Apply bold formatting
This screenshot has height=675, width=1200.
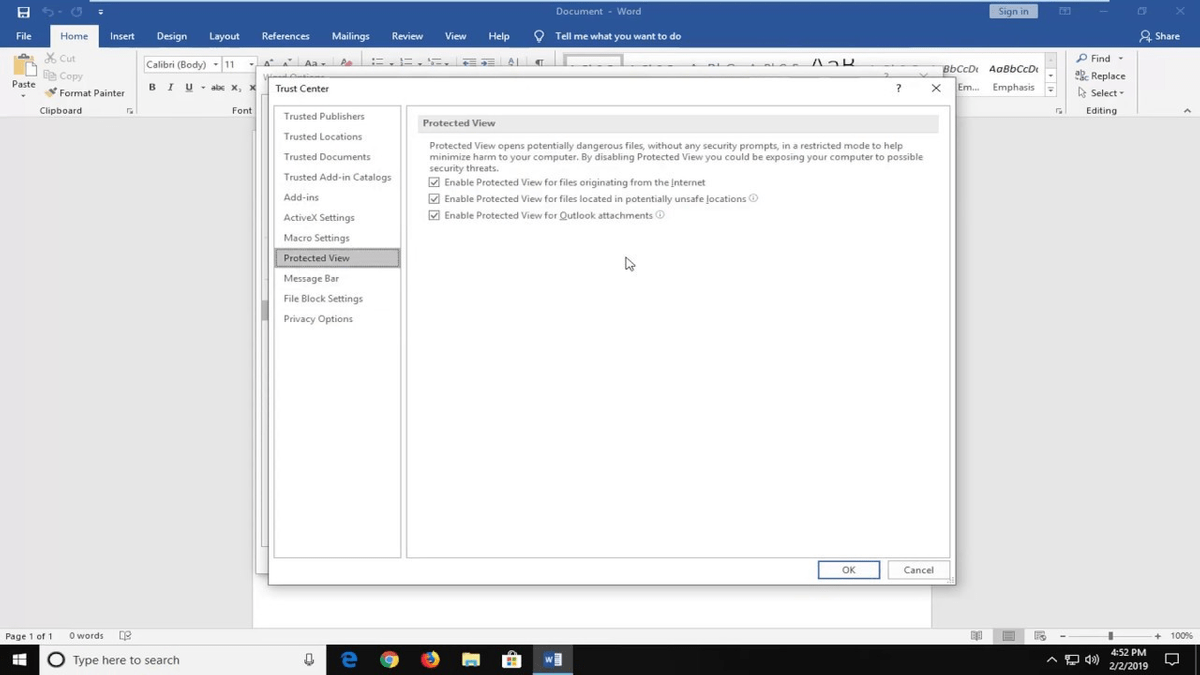[x=151, y=87]
